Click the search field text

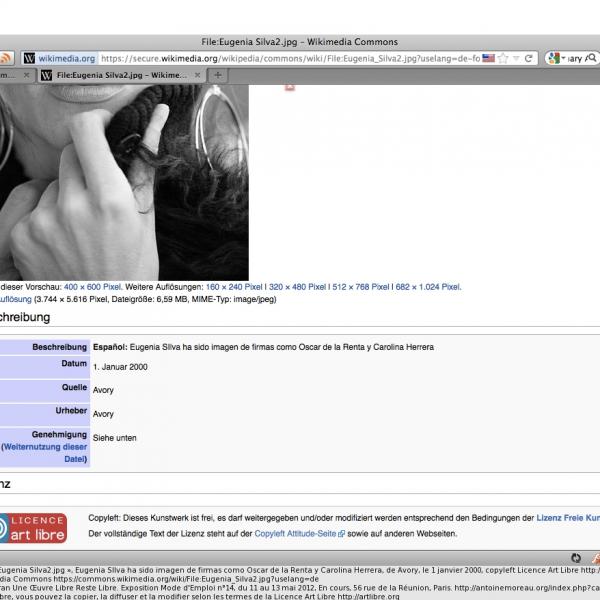575,59
